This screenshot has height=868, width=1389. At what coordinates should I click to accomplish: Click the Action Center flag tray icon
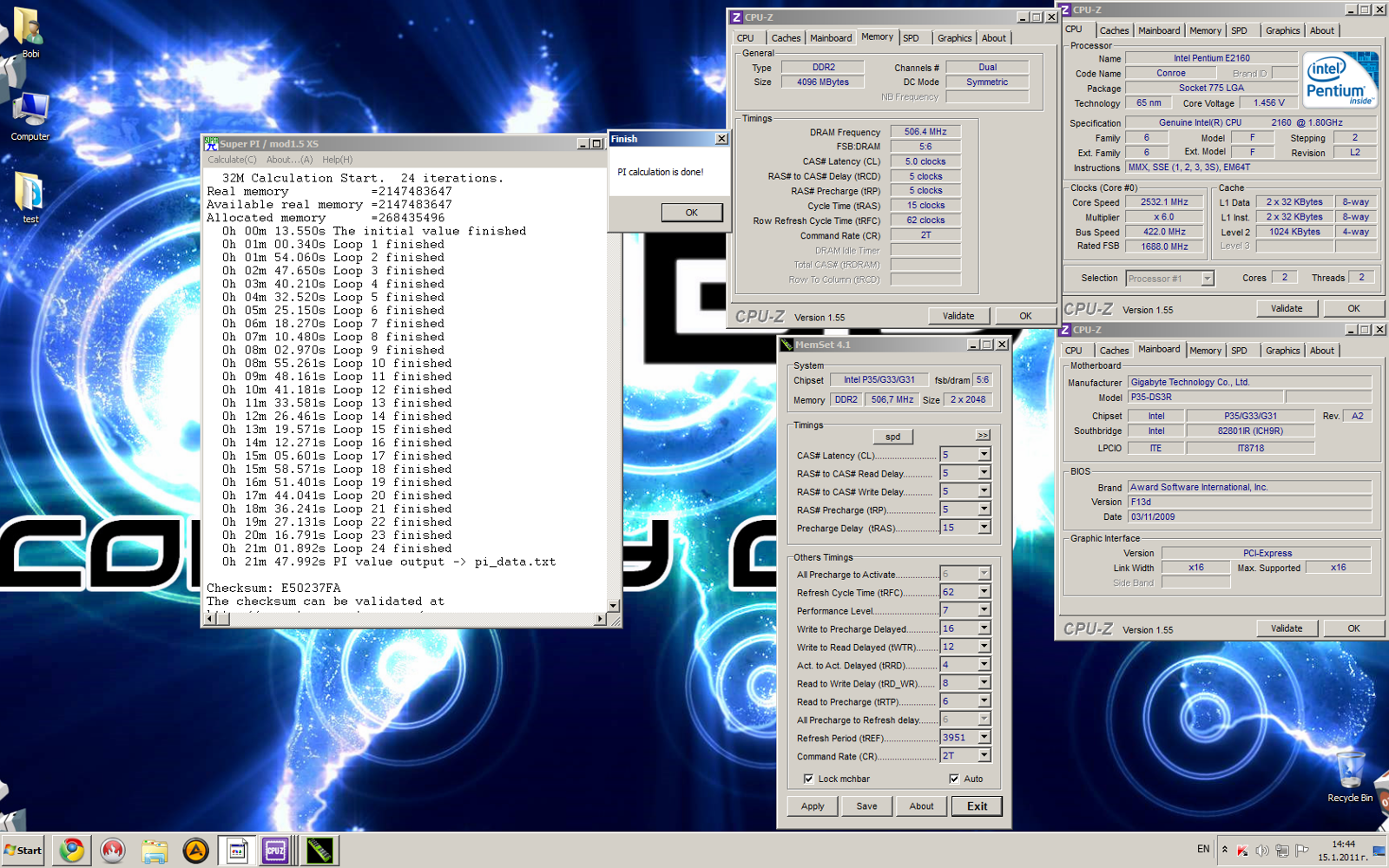pos(1300,851)
